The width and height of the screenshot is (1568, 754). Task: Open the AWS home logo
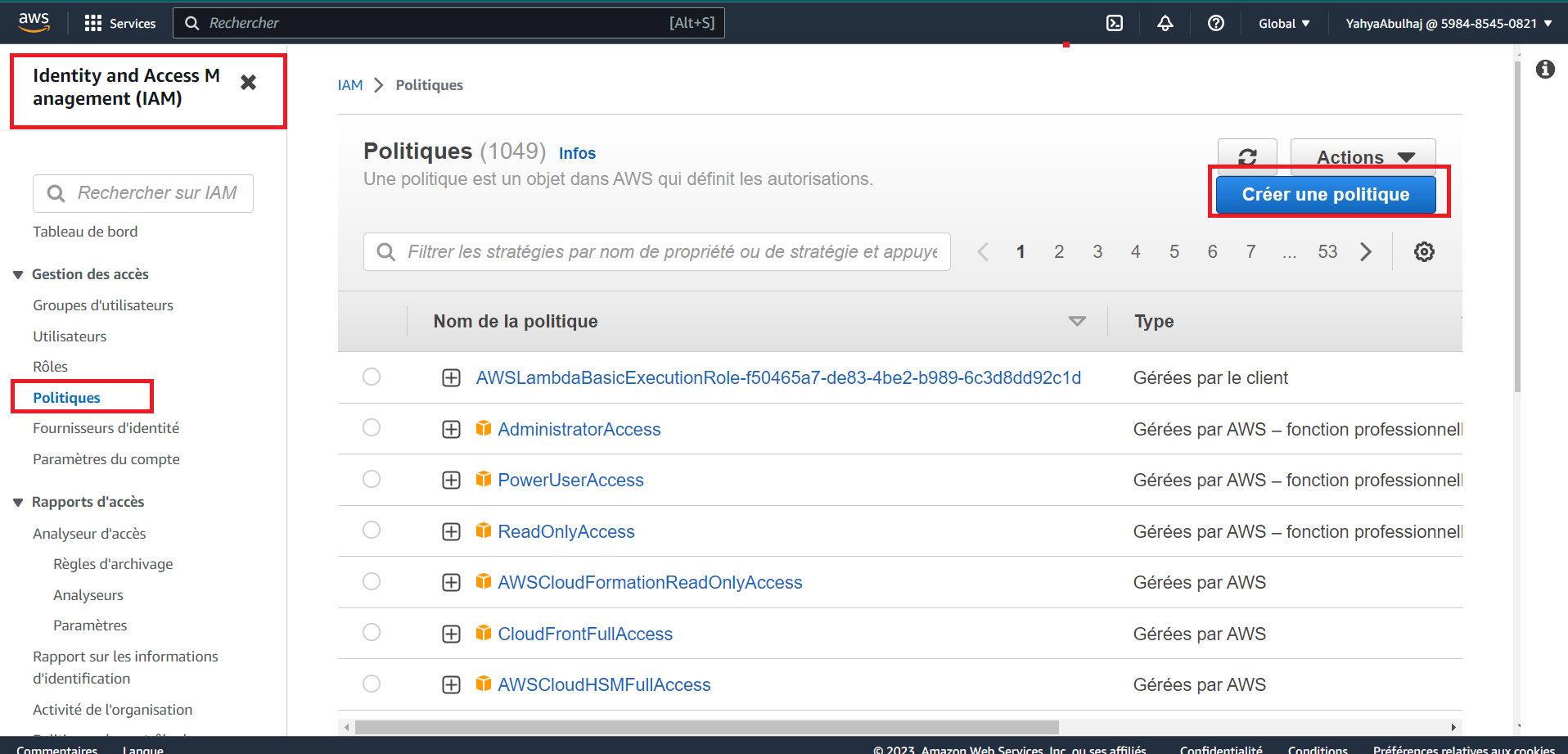34,22
